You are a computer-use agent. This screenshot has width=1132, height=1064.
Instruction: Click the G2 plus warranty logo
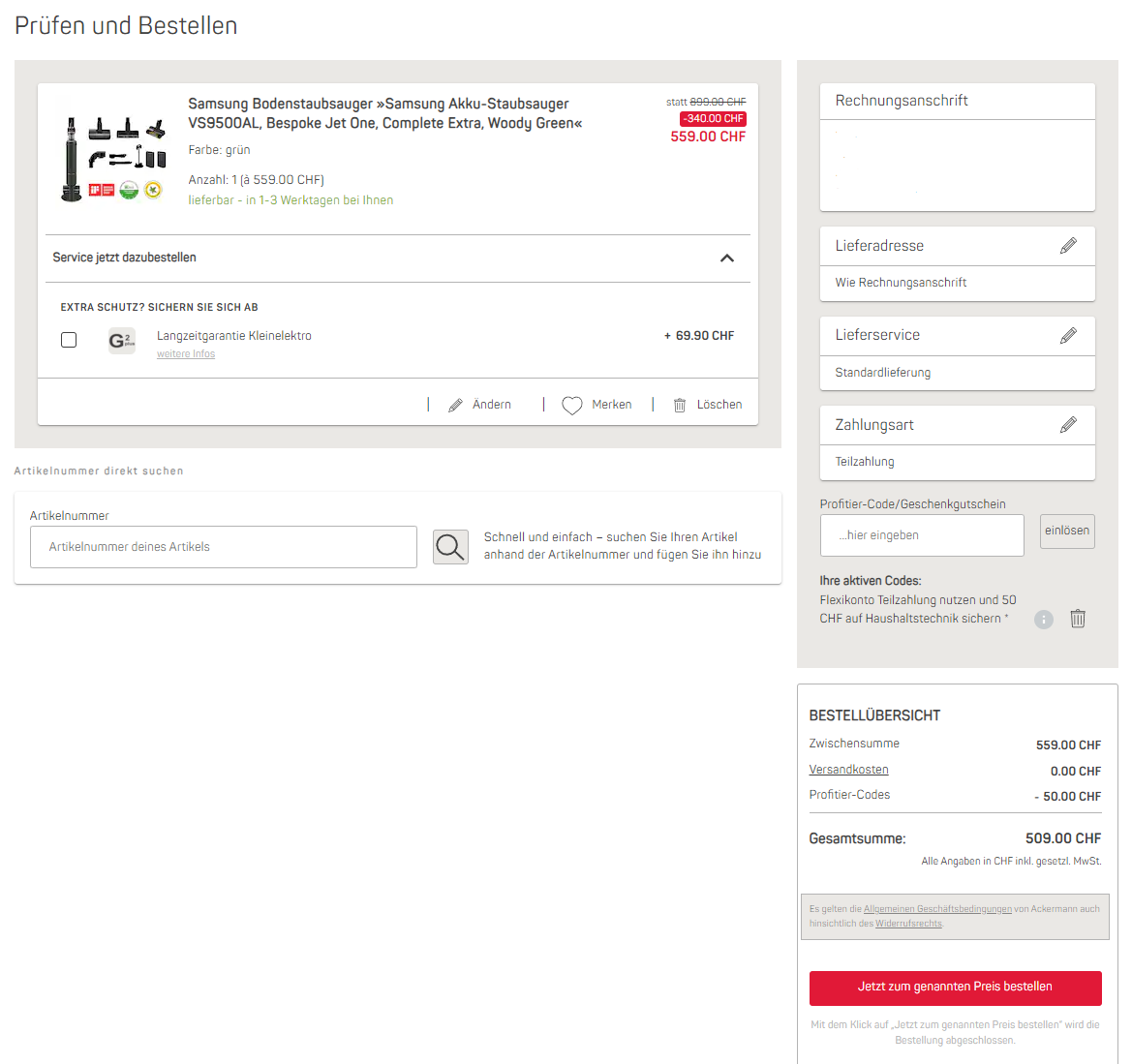(122, 341)
